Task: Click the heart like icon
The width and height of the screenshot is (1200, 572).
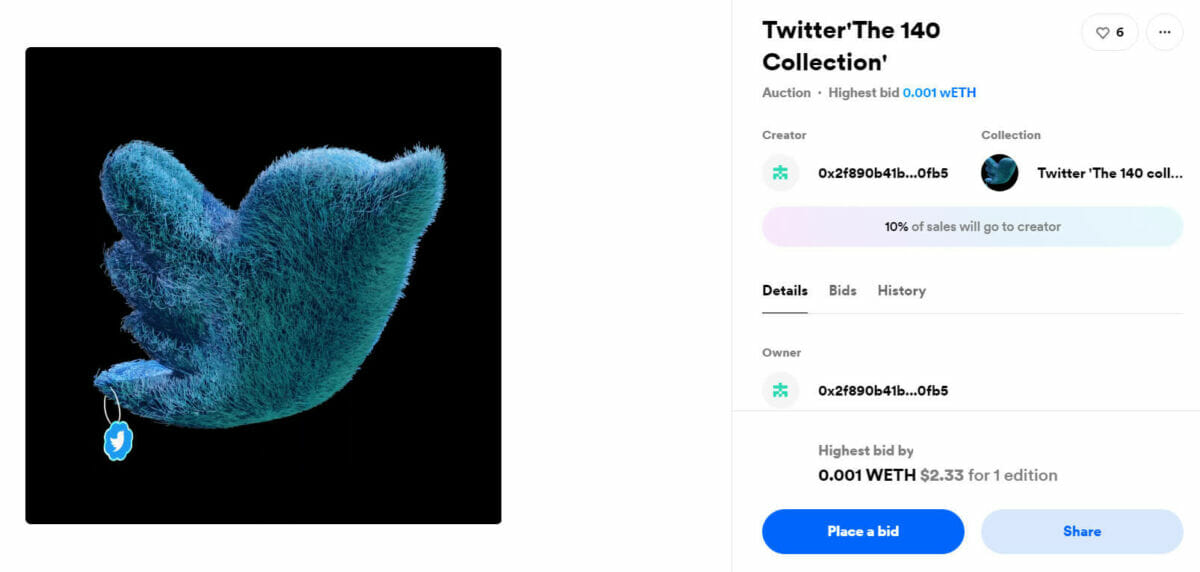Action: coord(1102,33)
